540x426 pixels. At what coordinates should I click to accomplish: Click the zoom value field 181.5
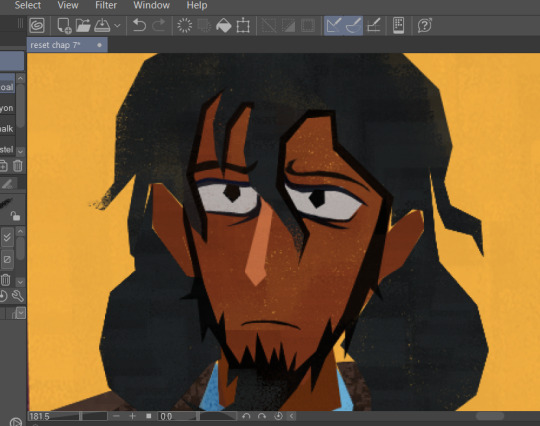pos(40,416)
